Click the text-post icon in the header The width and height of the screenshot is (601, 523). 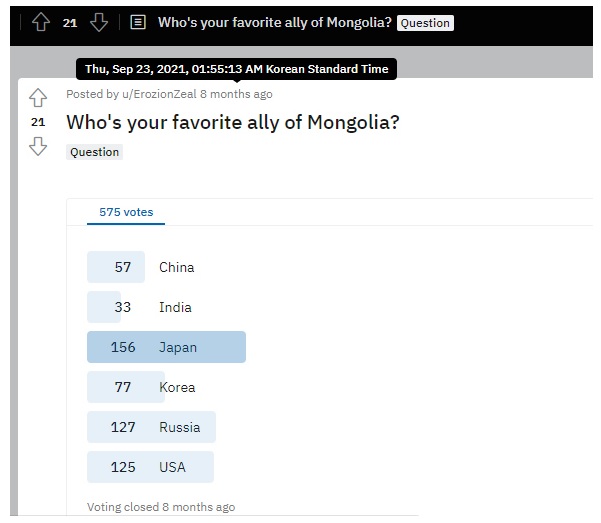[x=138, y=21]
